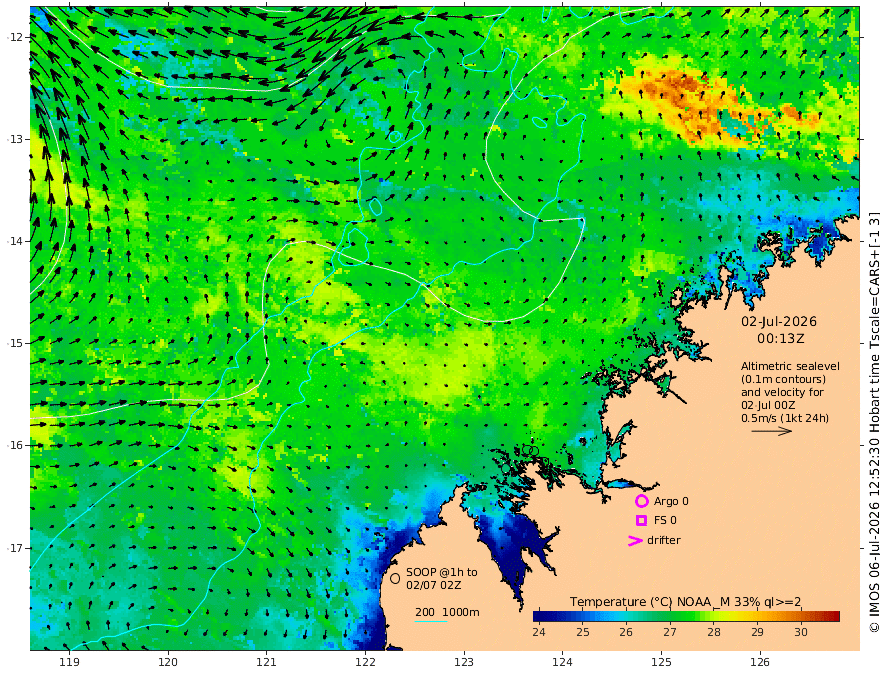The height and width of the screenshot is (680, 880).
Task: Click the "02/07 02Z" text
Action: (434, 585)
